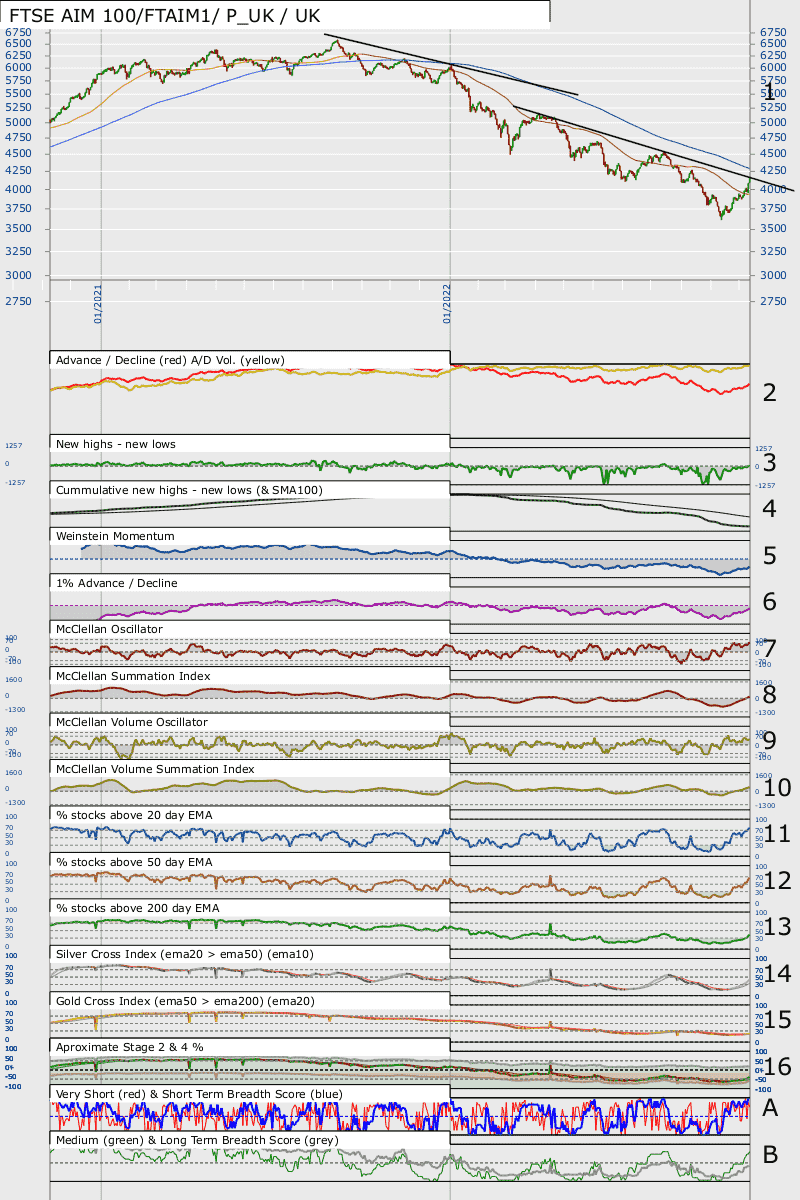Click panel number 15 beside Gold Cross Index
Screen dimensions: 800x1200
pos(777,1020)
